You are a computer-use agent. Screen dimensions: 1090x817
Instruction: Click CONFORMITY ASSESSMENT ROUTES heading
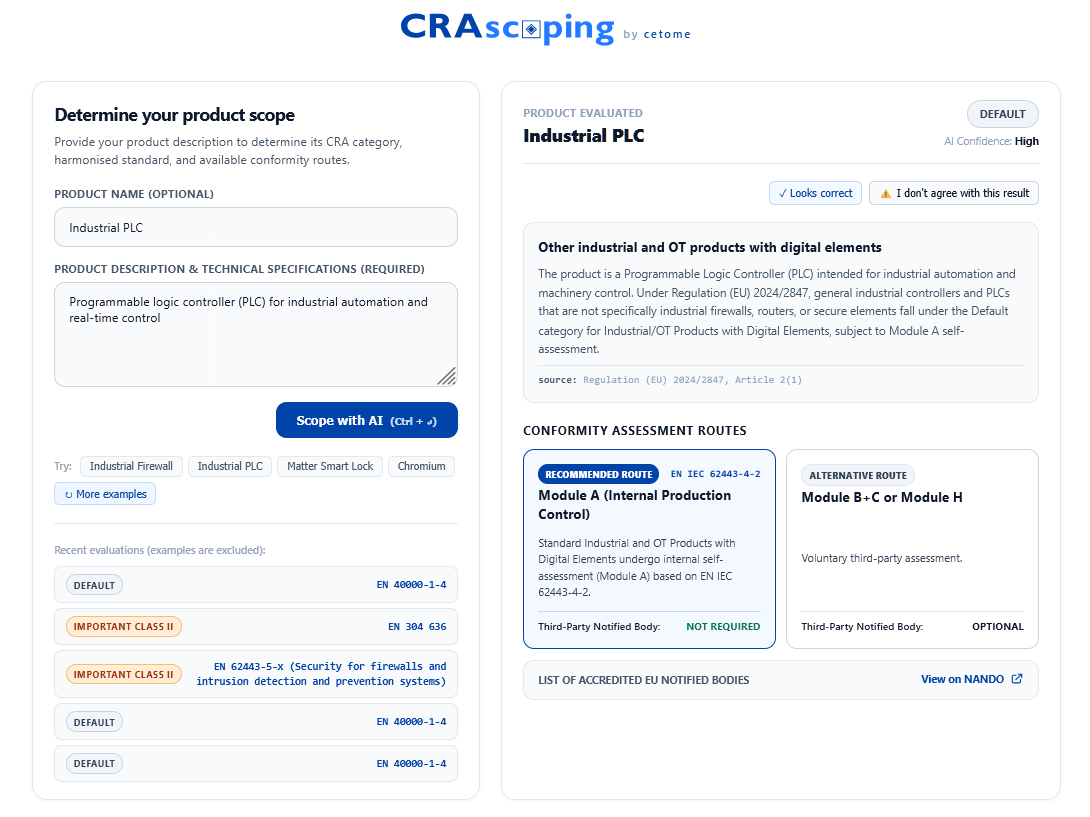[635, 430]
